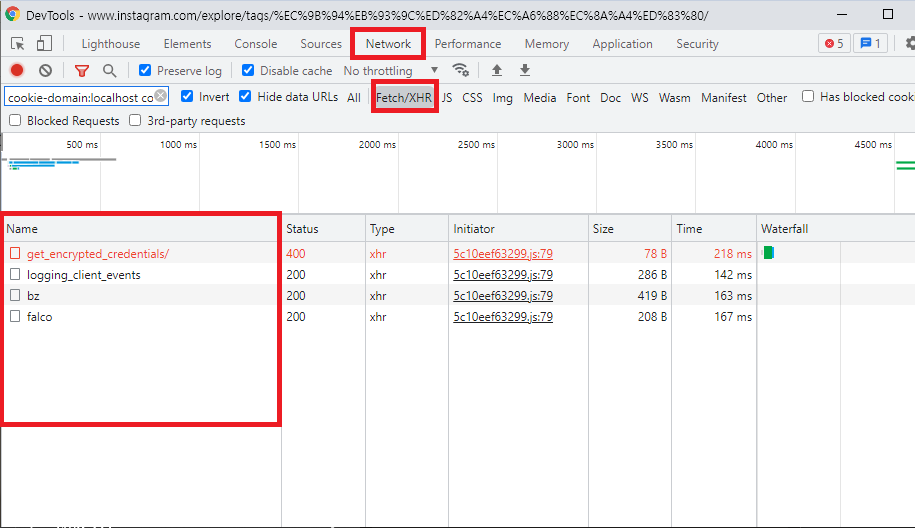915x528 pixels.
Task: Select get_encrypted_credentials row checkbox icon
Action: click(15, 253)
